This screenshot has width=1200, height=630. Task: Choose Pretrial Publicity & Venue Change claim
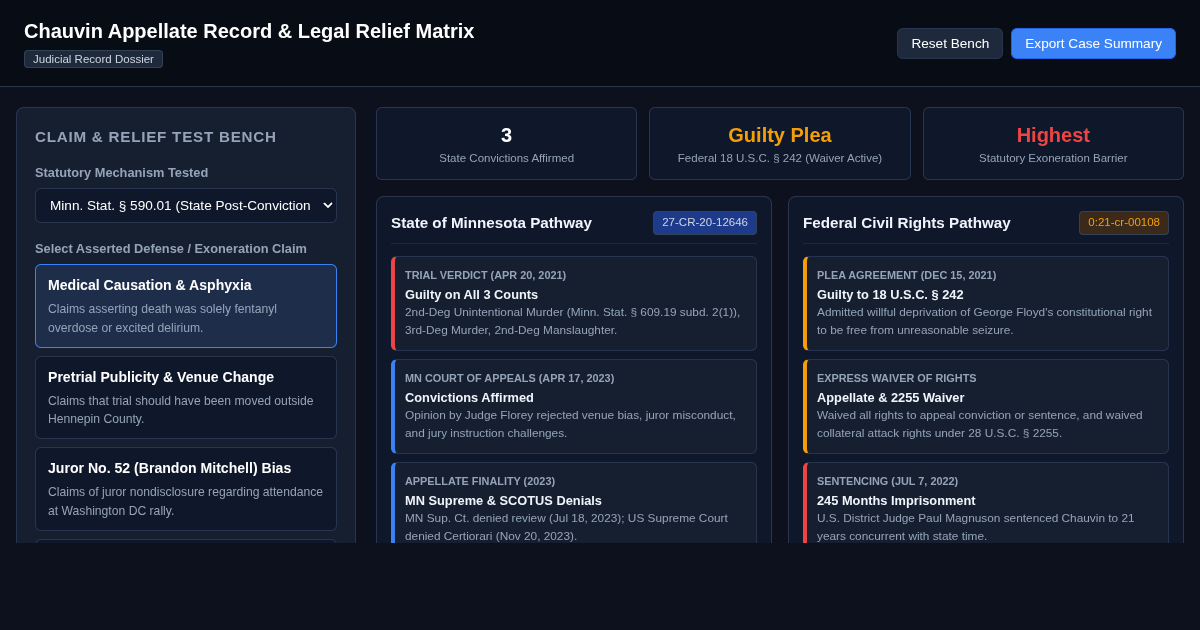186,398
